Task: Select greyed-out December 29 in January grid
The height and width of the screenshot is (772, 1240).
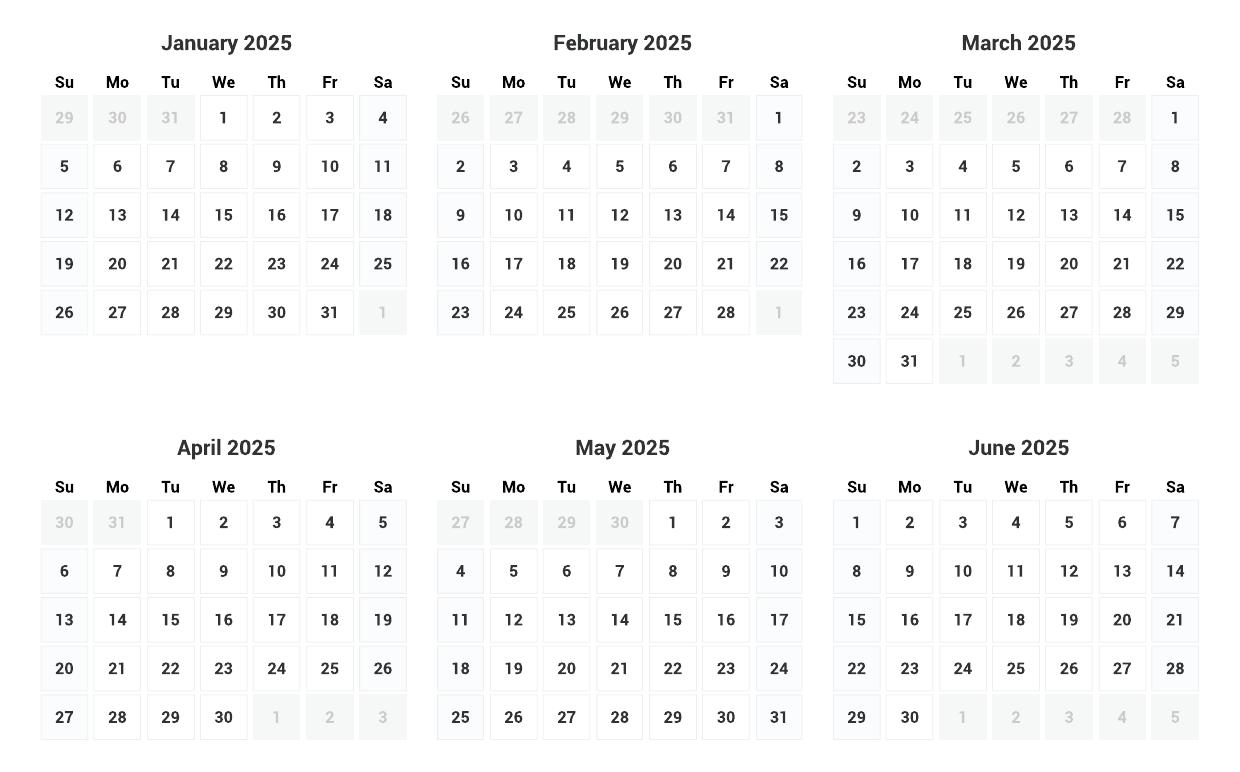Action: (x=64, y=118)
